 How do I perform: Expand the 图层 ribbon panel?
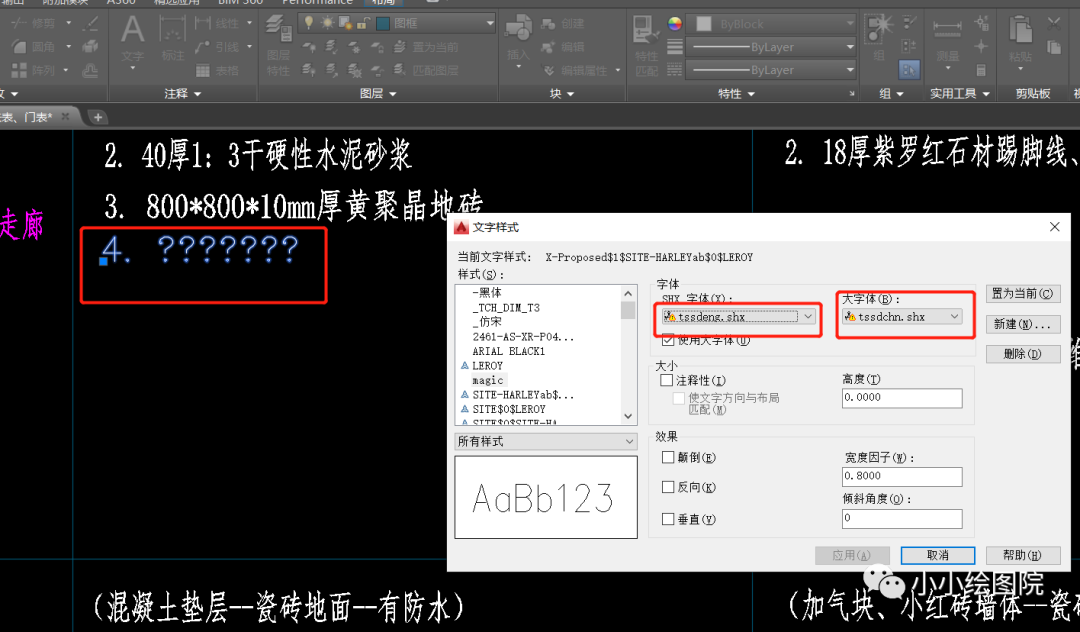(378, 94)
